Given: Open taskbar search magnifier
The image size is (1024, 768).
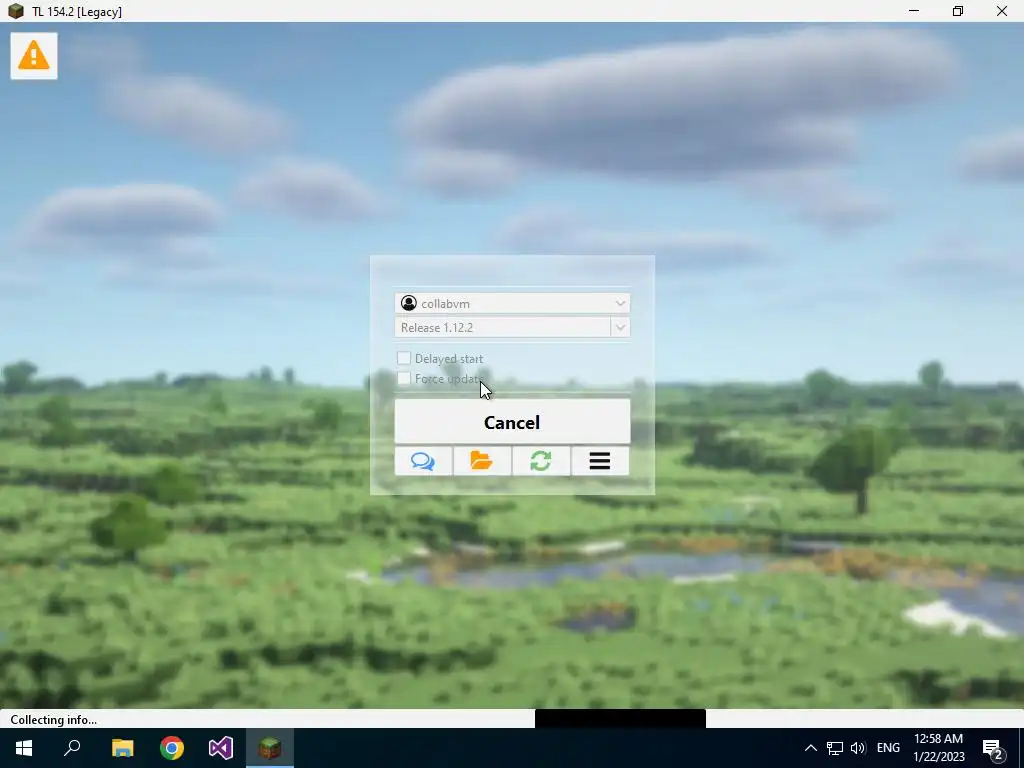Looking at the screenshot, I should click(x=72, y=748).
